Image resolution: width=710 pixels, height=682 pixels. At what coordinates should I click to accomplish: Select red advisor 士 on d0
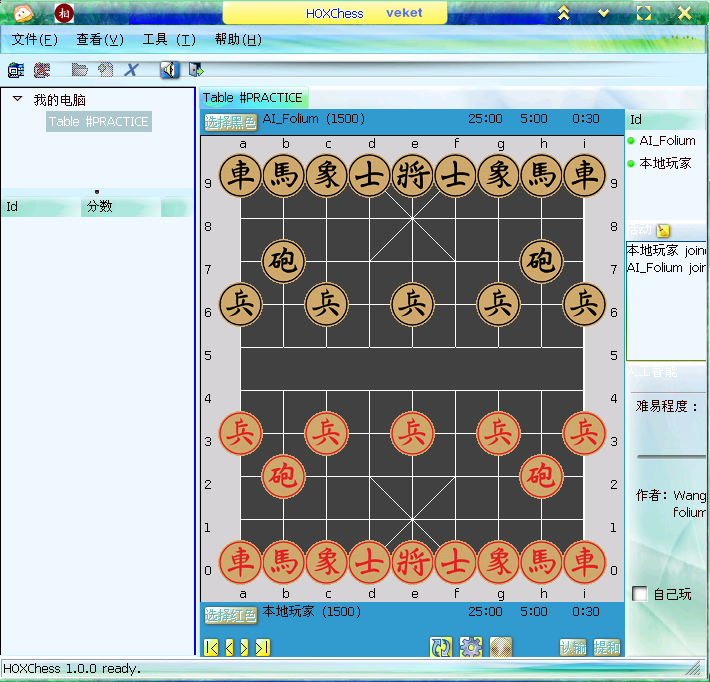click(369, 562)
